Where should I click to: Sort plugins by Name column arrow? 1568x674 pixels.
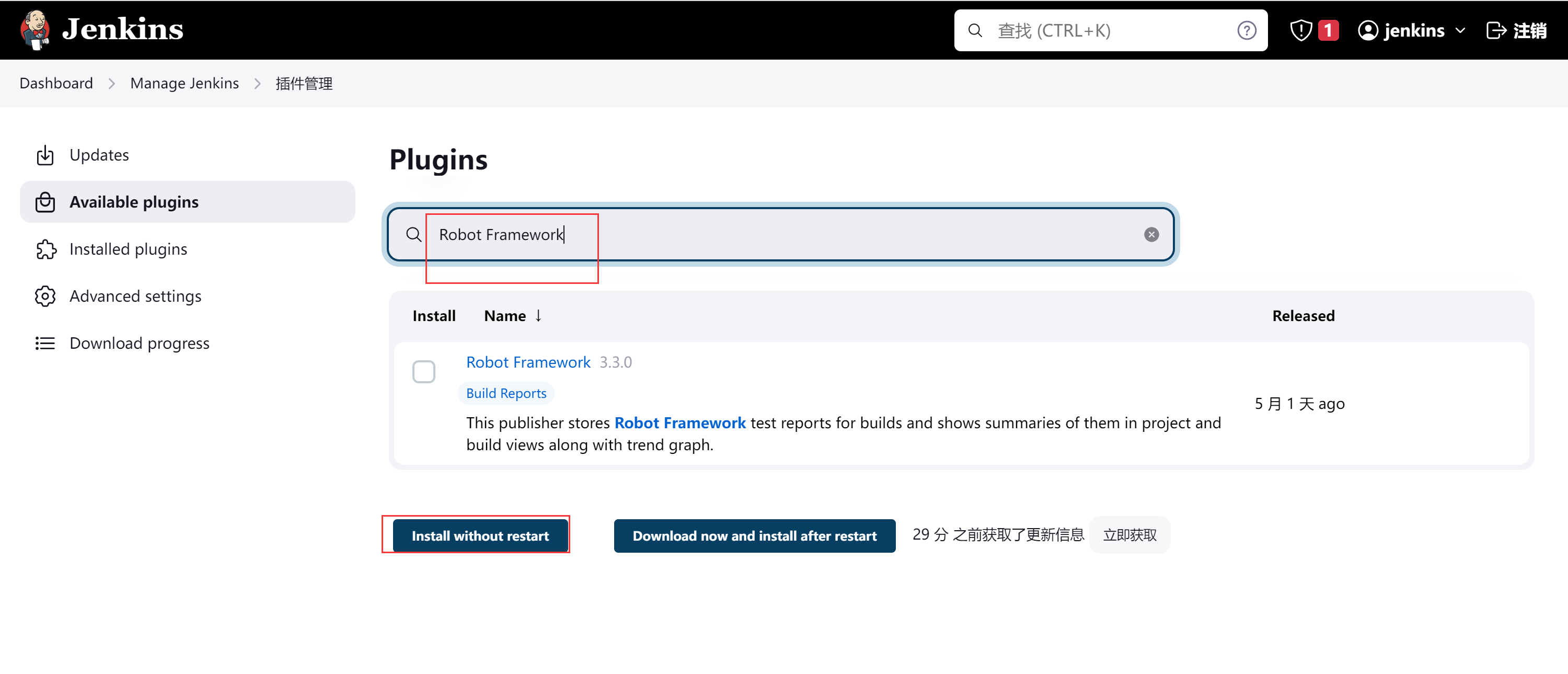pos(538,315)
